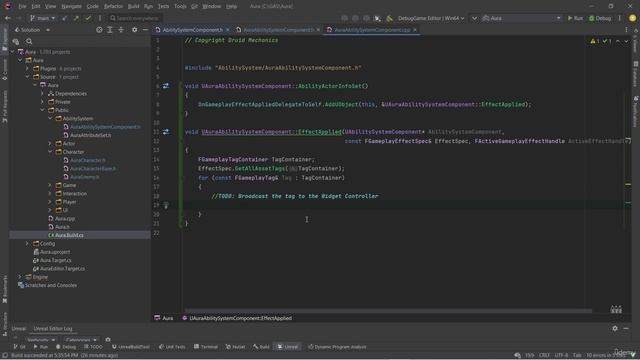
Task: Open the Solution panel settings gear
Action: tap(134, 30)
